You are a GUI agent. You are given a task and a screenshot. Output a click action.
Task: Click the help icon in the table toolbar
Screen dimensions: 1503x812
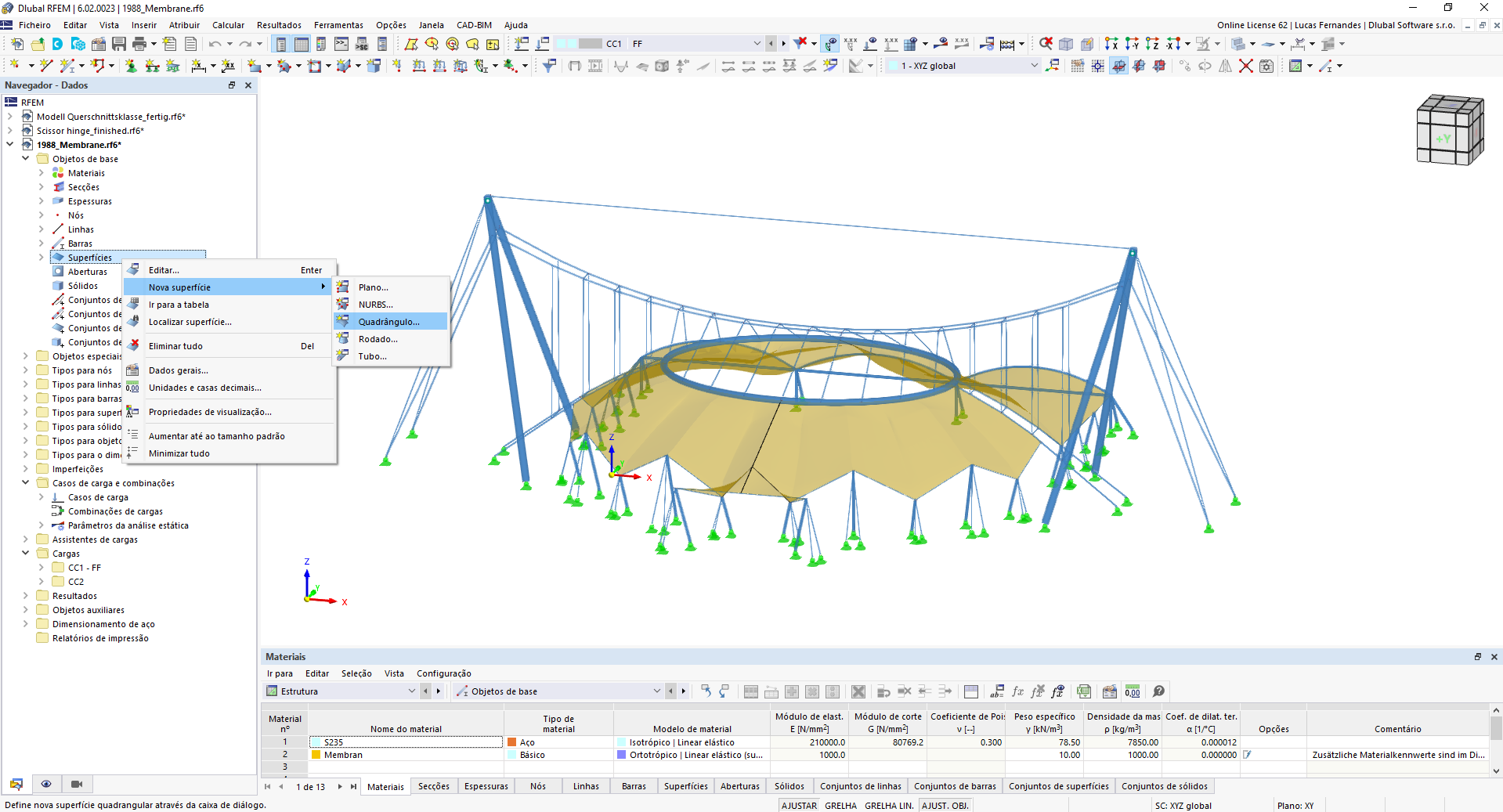[1159, 691]
